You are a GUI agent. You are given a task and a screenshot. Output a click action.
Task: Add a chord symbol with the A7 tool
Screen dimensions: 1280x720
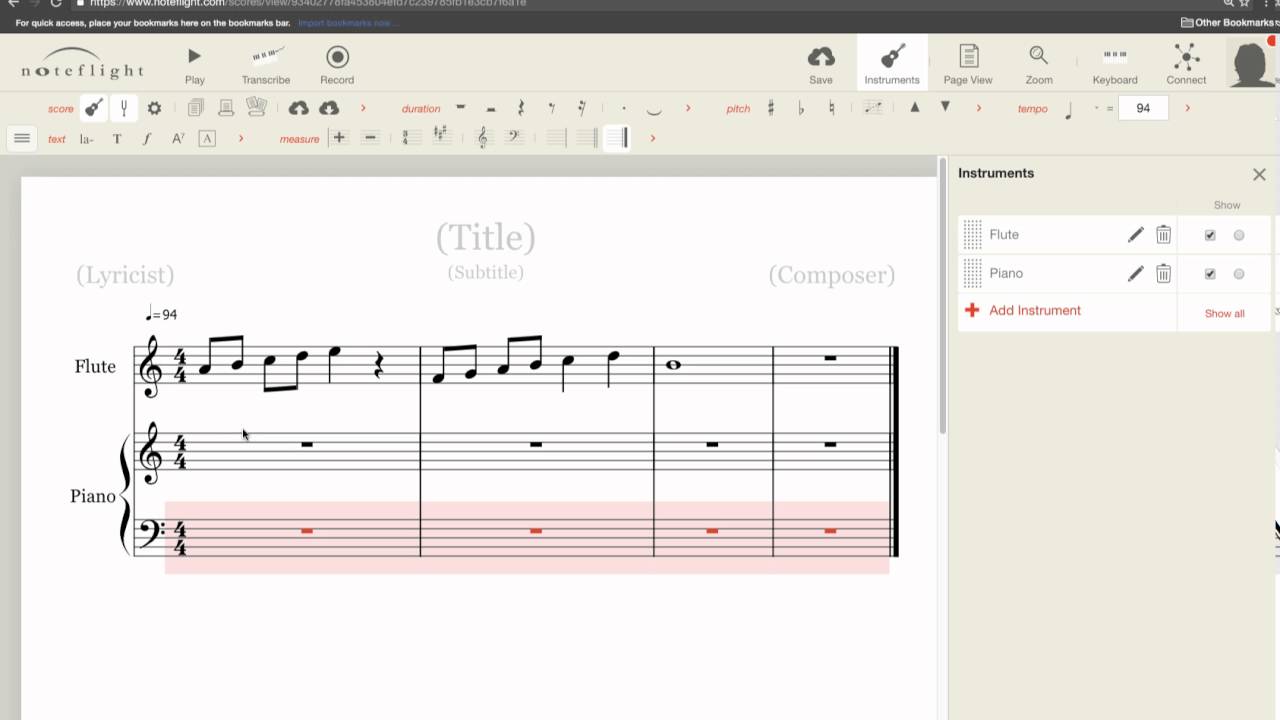[178, 139]
